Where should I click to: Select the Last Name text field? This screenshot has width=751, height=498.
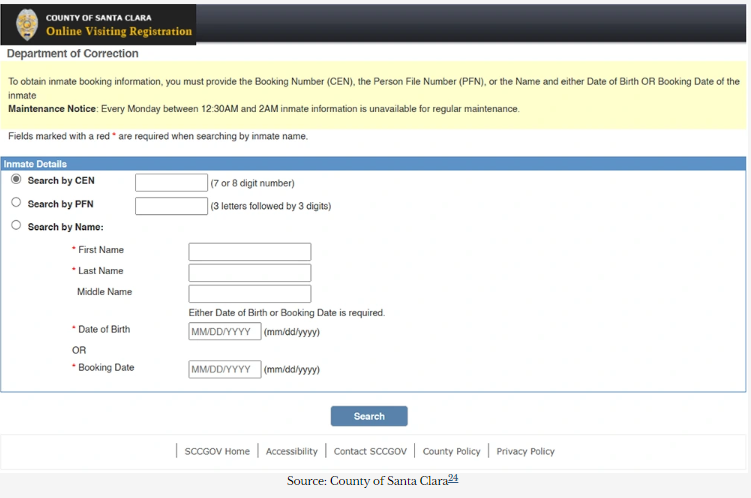(249, 273)
